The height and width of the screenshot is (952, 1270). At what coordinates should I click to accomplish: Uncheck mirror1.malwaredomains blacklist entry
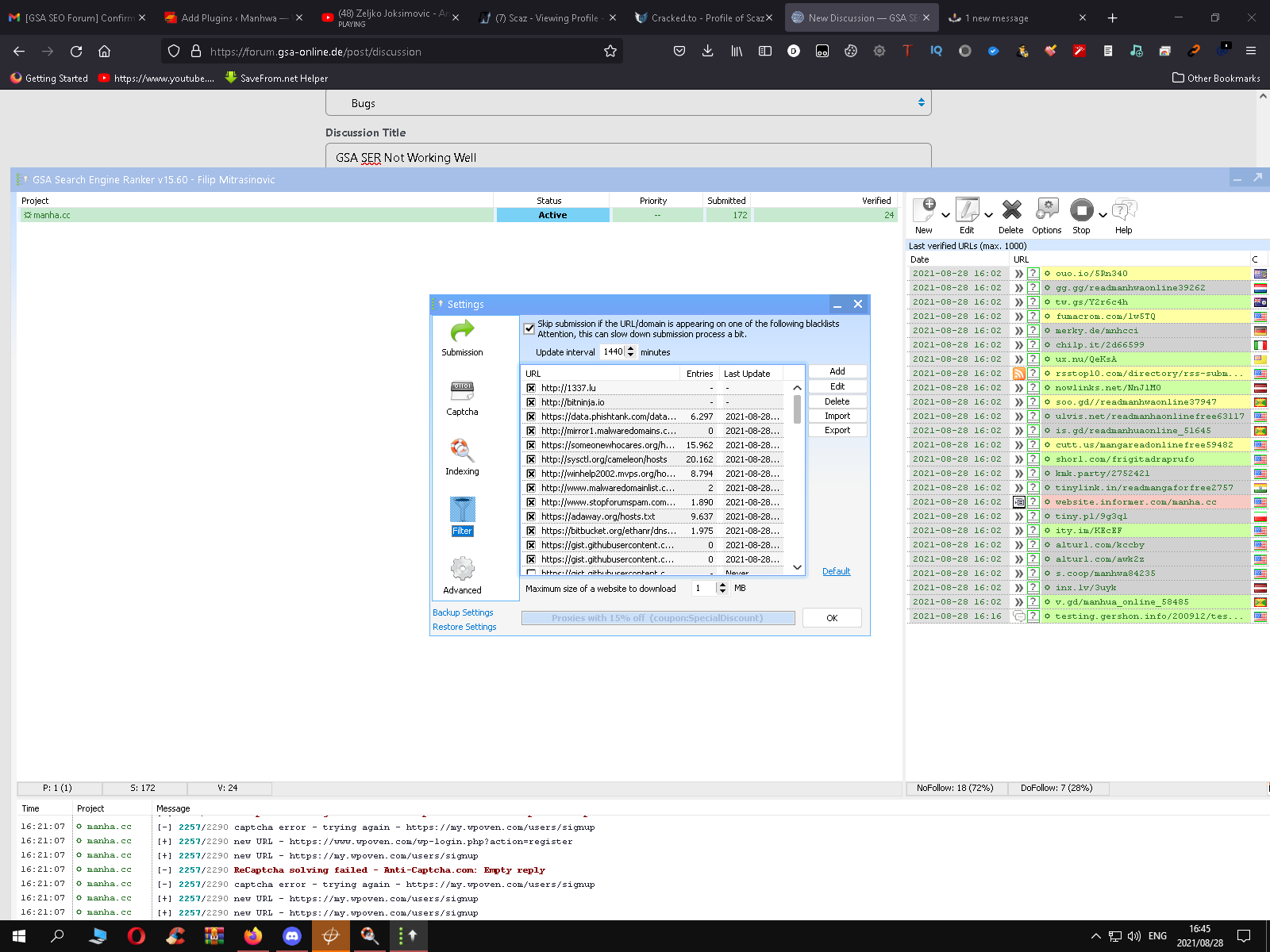[x=531, y=431]
